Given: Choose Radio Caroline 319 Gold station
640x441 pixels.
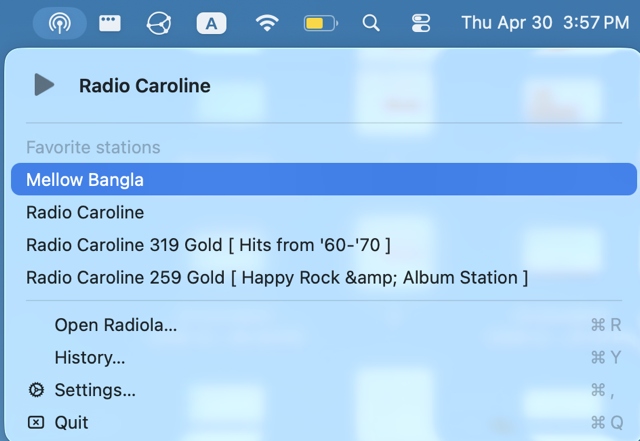Looking at the screenshot, I should [324, 245].
